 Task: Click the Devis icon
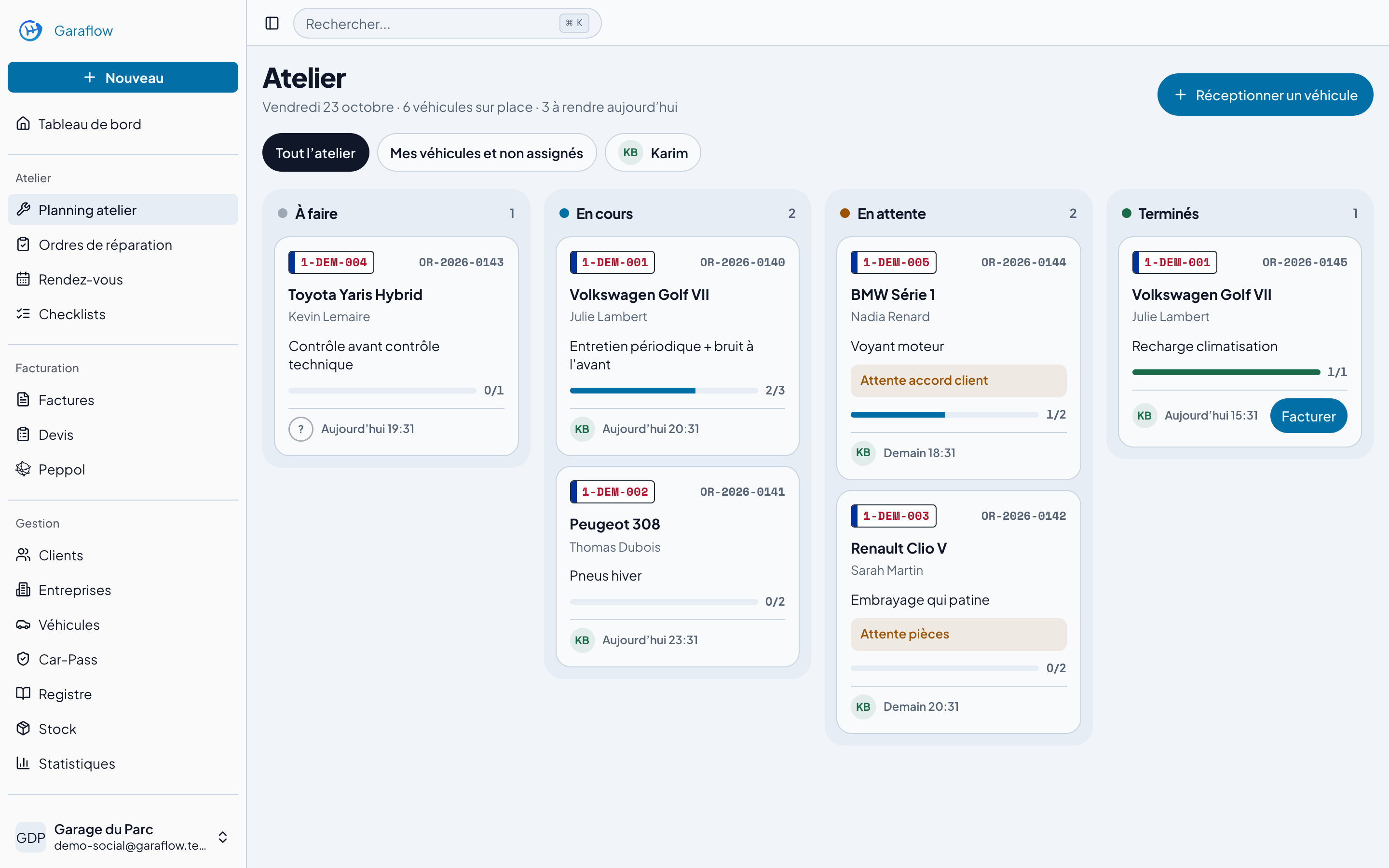[23, 434]
